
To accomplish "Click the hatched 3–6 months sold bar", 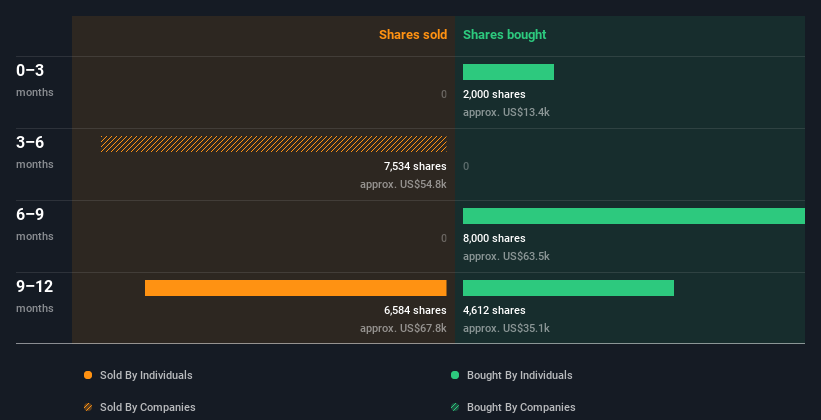I will (x=274, y=144).
